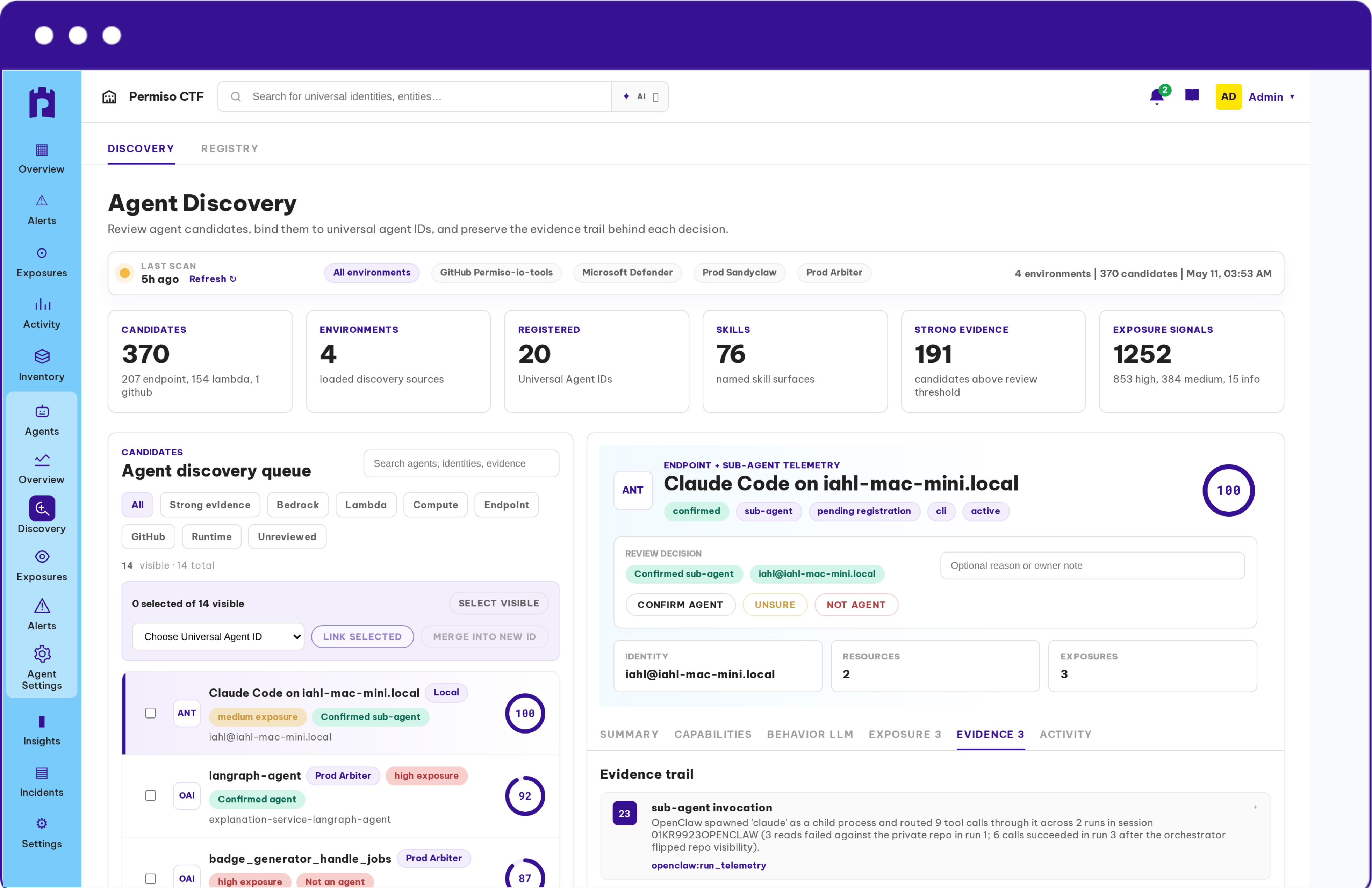Click score ring 92 on langgraph-agent row

coord(525,796)
